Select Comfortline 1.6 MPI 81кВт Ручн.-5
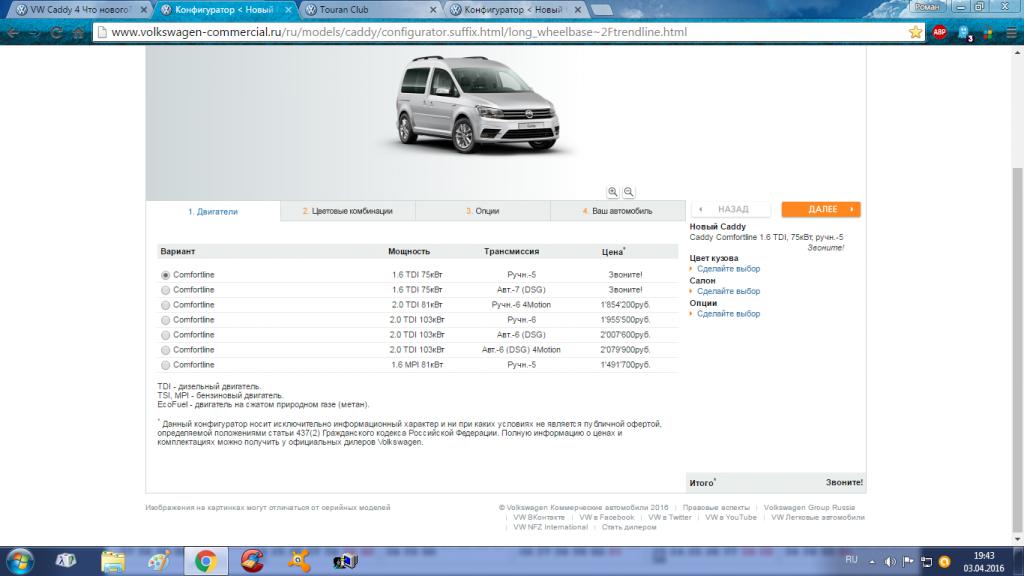Screen dimensions: 1024x576 point(165,366)
